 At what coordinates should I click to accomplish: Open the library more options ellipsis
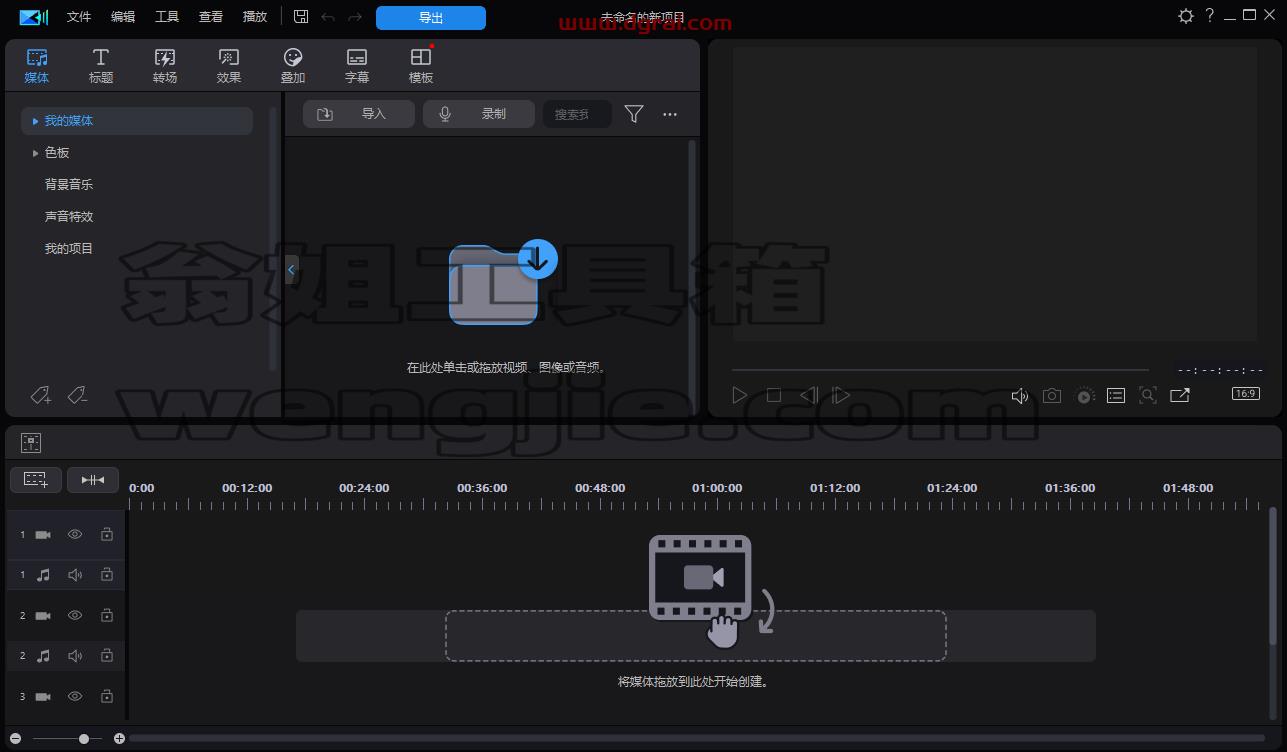point(670,114)
